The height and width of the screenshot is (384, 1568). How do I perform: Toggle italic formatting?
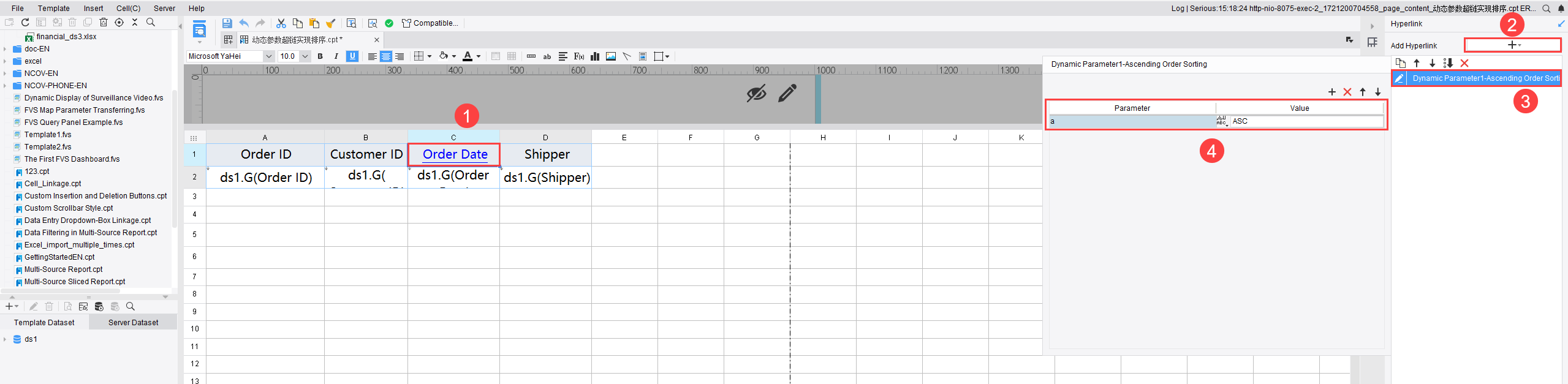click(336, 56)
